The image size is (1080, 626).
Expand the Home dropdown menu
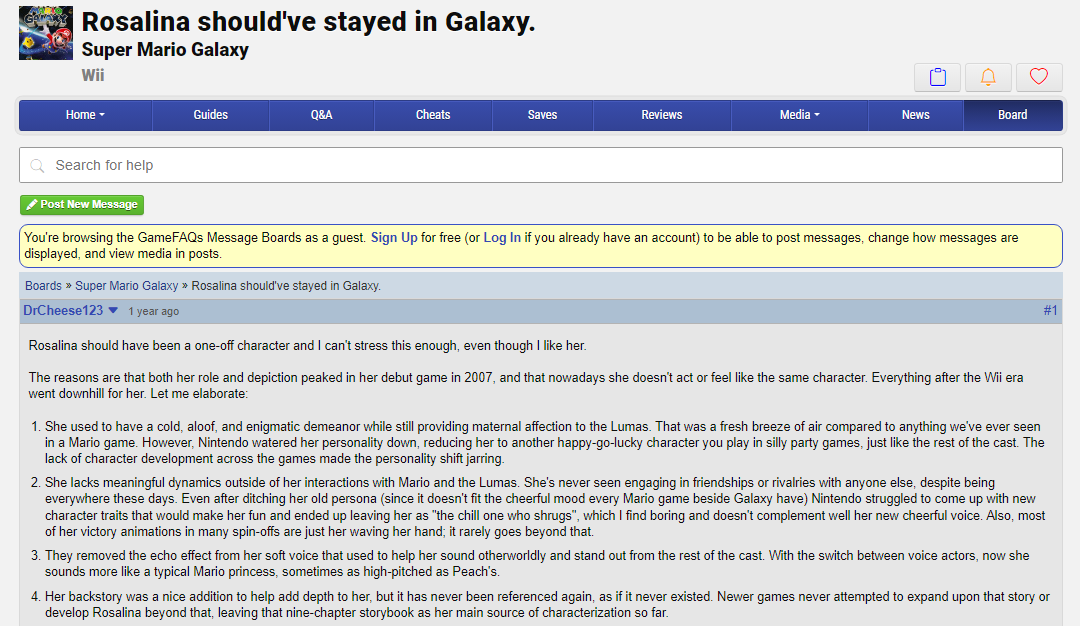point(85,115)
